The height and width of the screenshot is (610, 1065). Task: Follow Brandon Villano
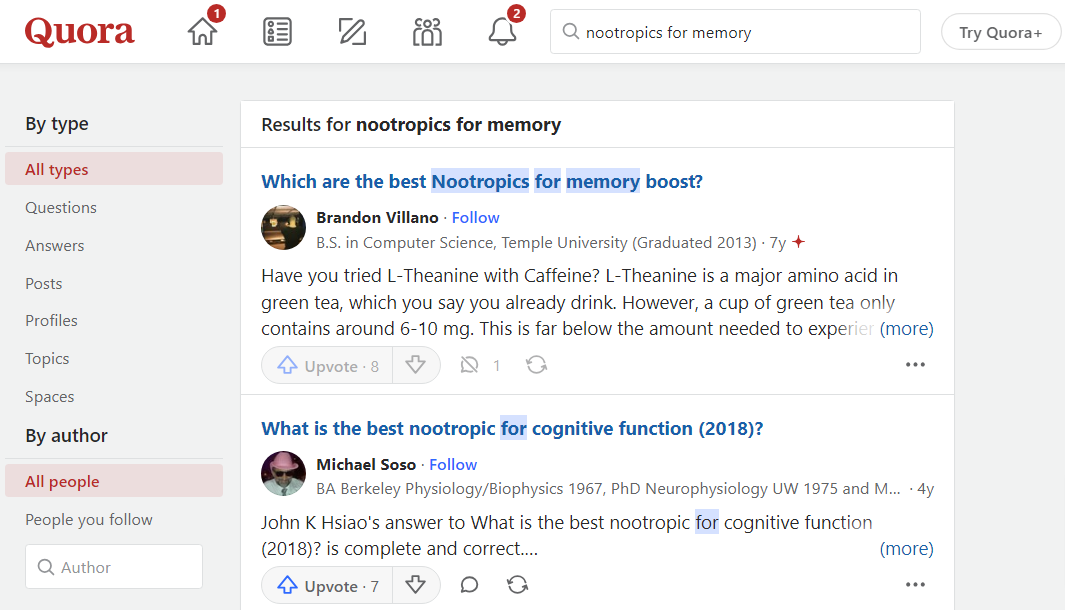475,218
